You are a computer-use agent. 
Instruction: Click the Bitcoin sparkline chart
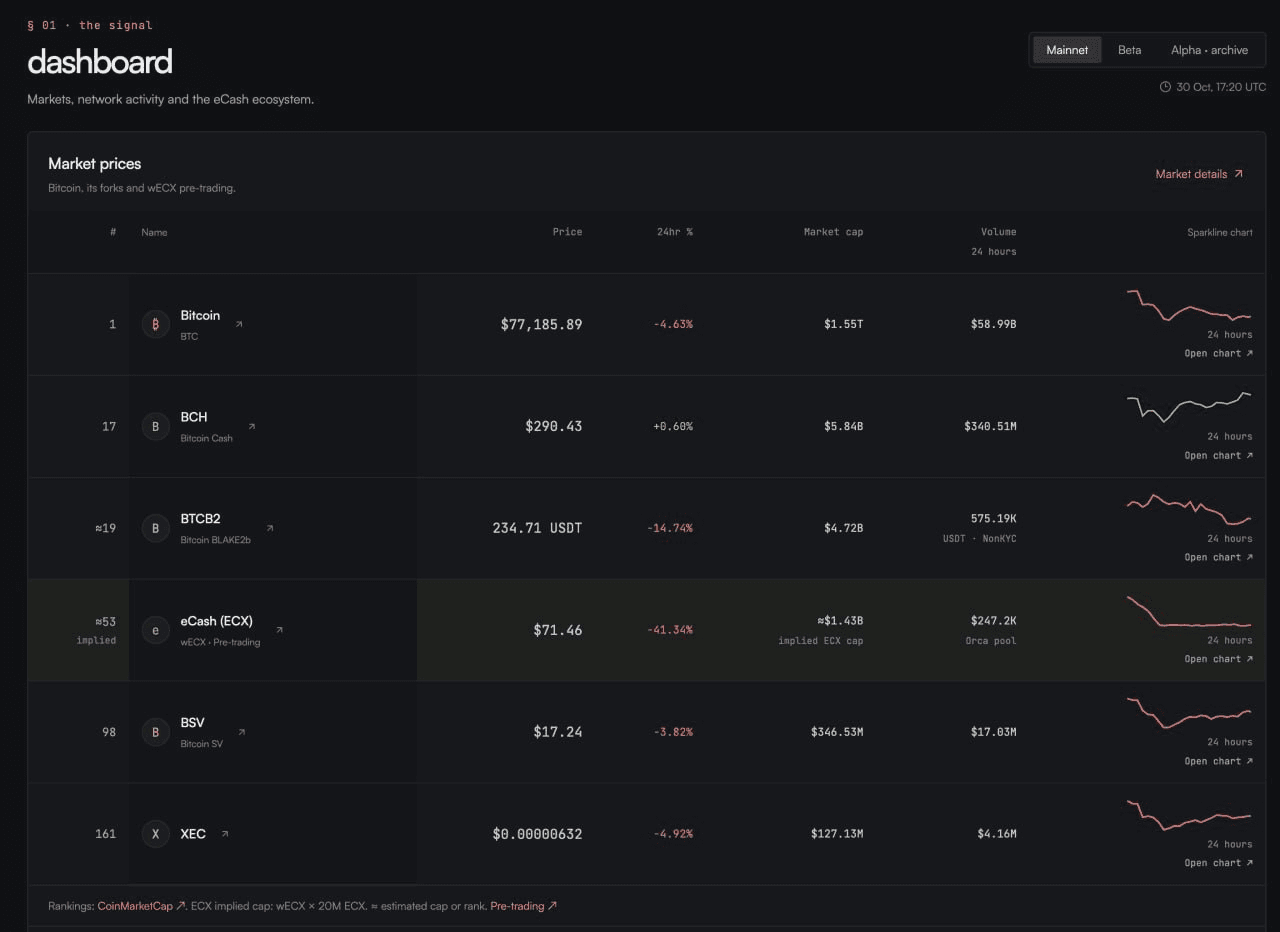(x=1189, y=305)
